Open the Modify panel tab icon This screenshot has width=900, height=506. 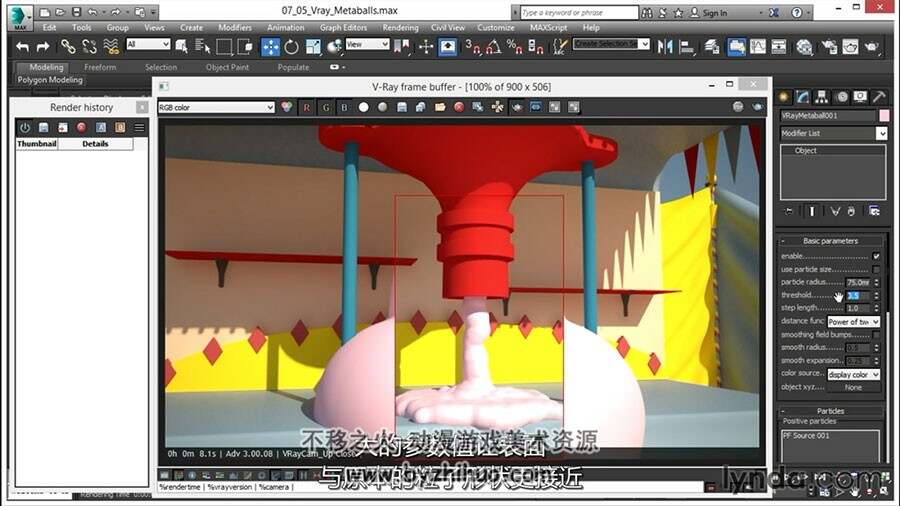803,97
